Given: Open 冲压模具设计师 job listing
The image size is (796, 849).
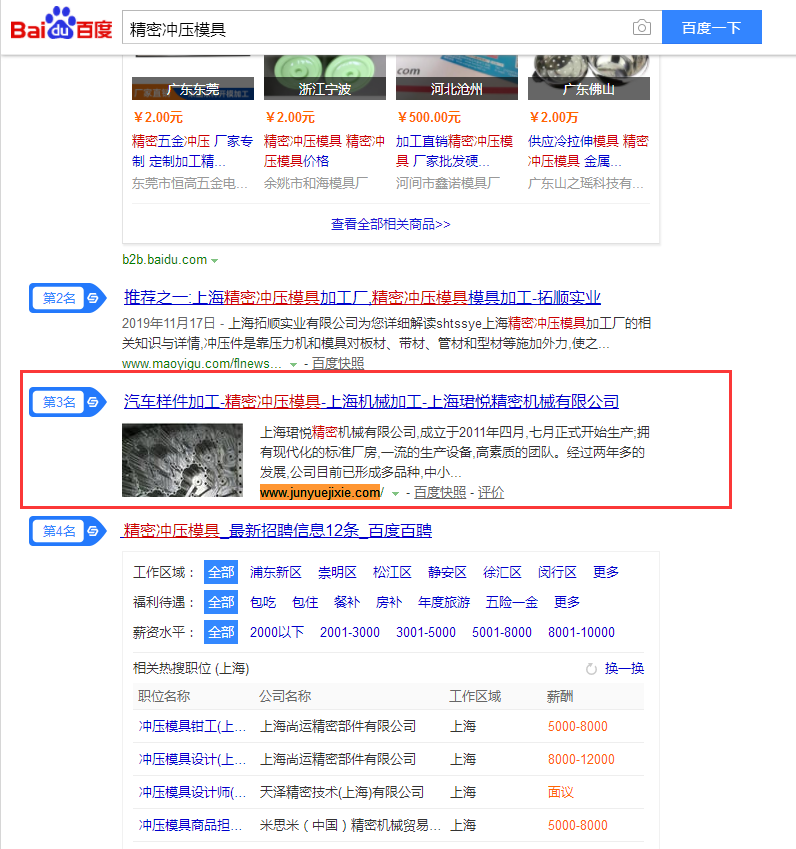Looking at the screenshot, I should [x=192, y=792].
